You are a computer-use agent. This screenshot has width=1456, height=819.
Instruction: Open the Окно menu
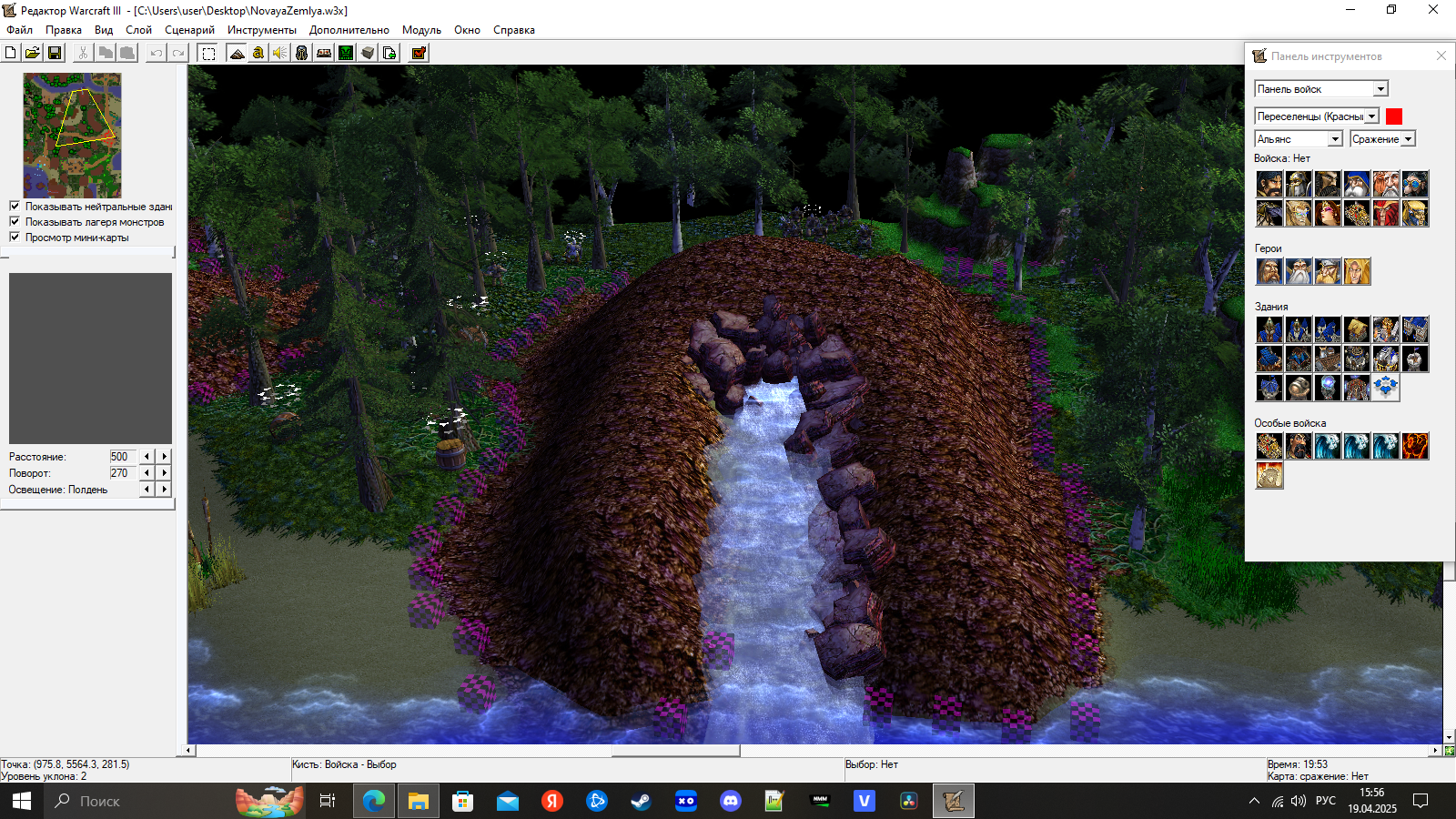click(467, 30)
